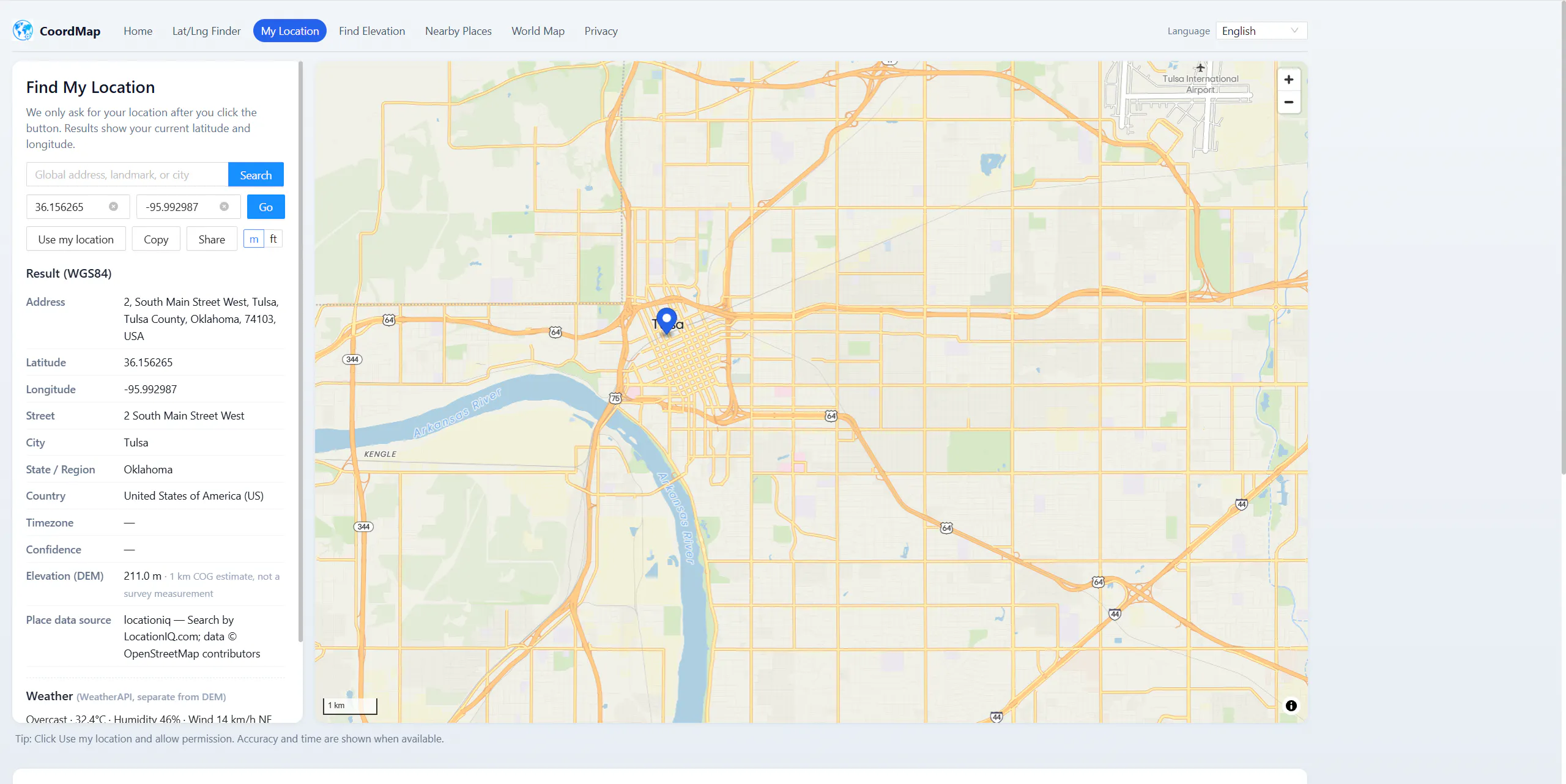
Task: Click the CoordMap globe logo icon
Action: (x=23, y=31)
